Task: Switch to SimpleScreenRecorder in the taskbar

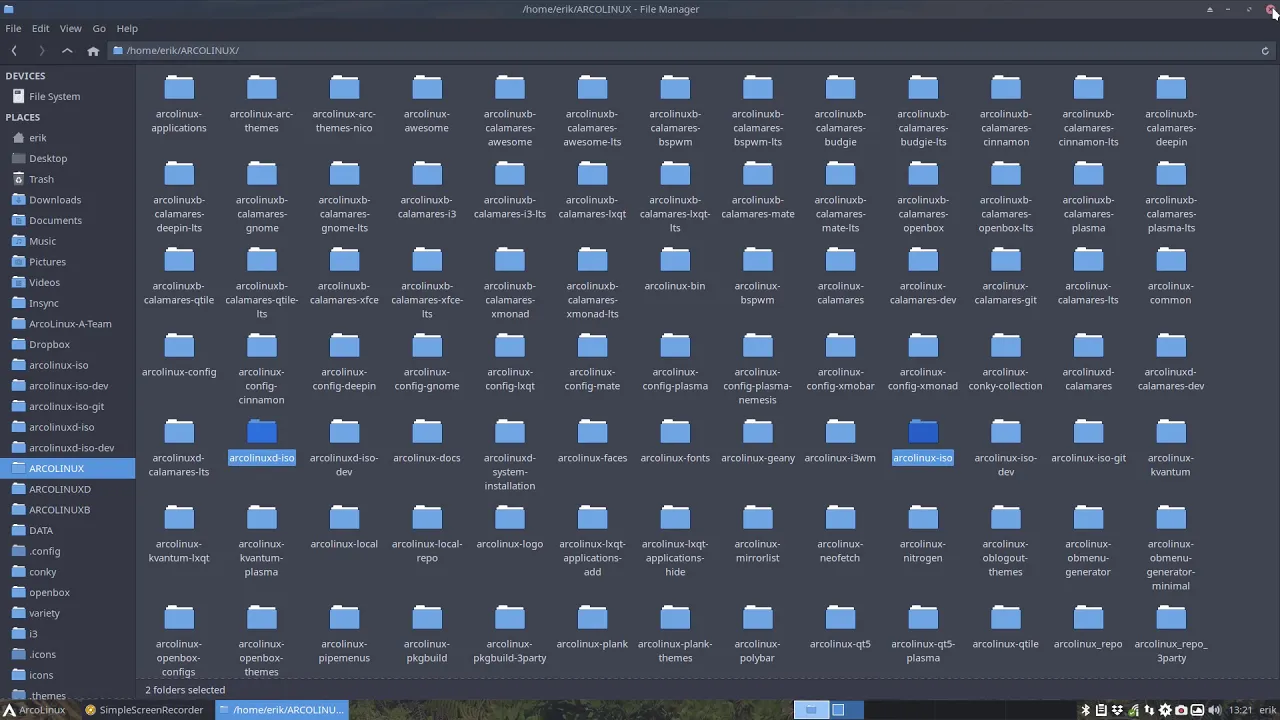Action: tap(144, 710)
